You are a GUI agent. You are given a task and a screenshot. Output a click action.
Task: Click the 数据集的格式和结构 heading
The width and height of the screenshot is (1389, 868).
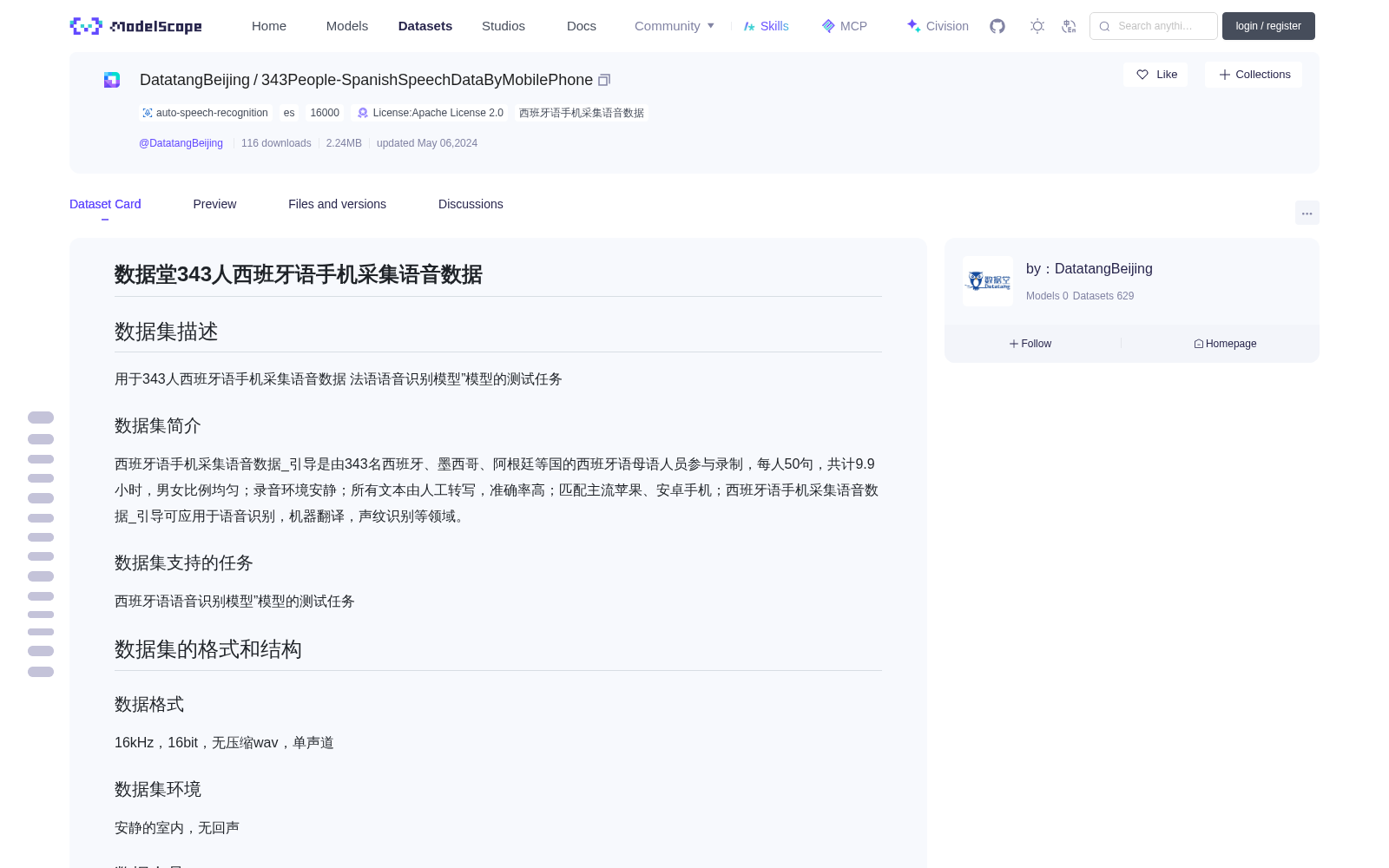tap(207, 649)
